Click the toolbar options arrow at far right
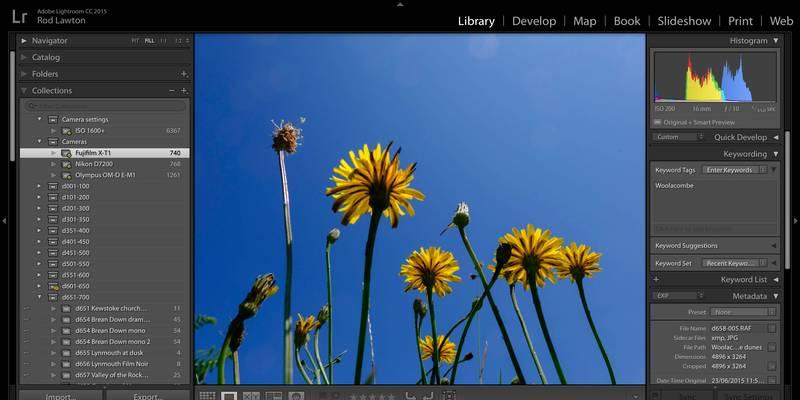 (x=636, y=396)
